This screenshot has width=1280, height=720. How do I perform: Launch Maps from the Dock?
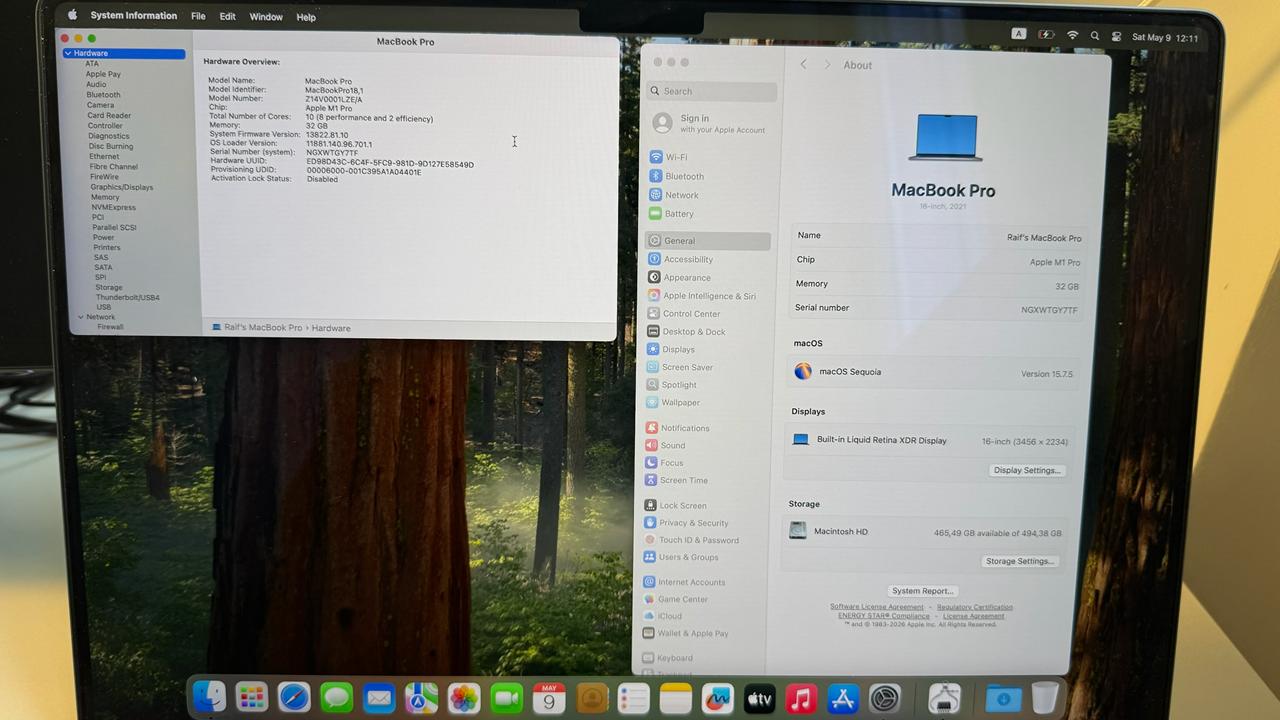pos(421,698)
